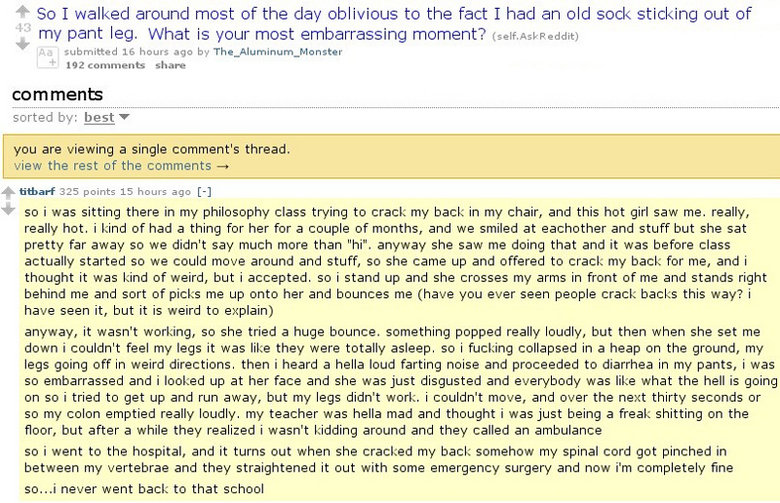The image size is (780, 503).
Task: Click the self.AskReddit domain link
Action: pos(535,36)
